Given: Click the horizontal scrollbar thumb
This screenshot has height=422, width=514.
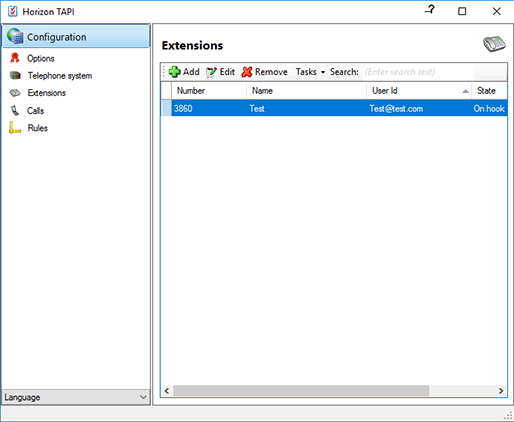Looking at the screenshot, I should click(301, 391).
